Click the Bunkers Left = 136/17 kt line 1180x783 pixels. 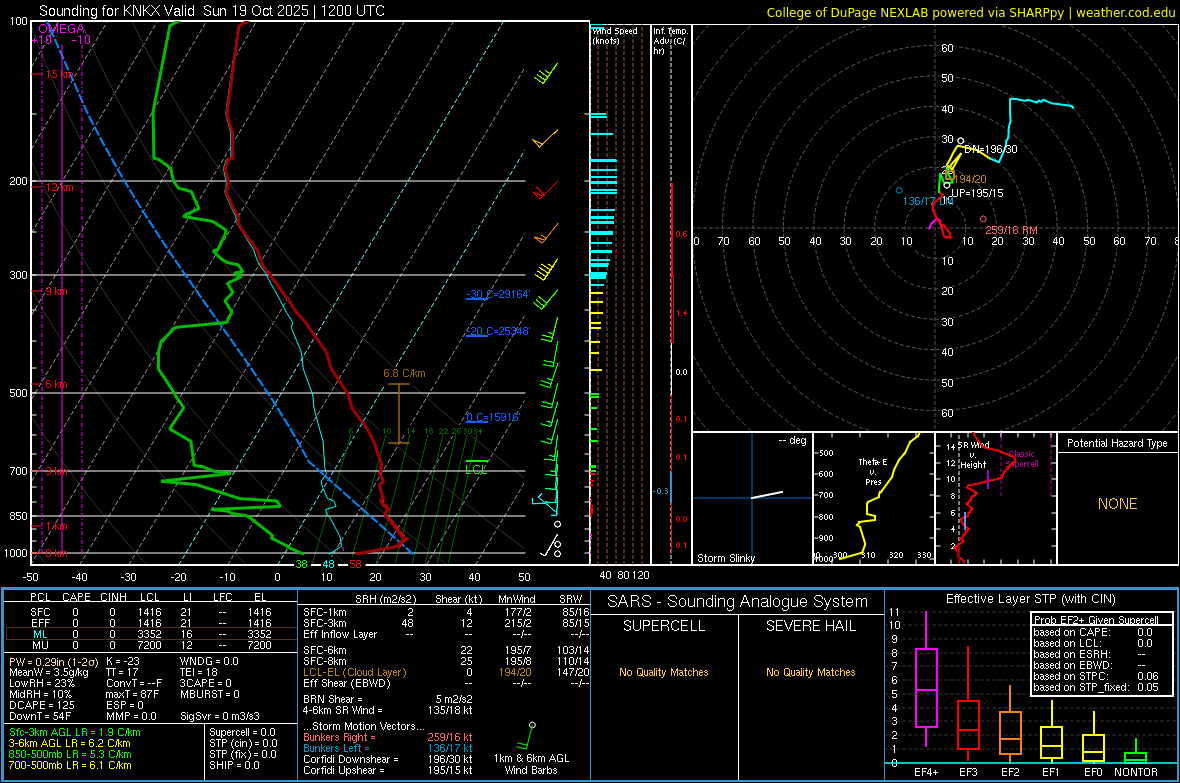[388, 748]
